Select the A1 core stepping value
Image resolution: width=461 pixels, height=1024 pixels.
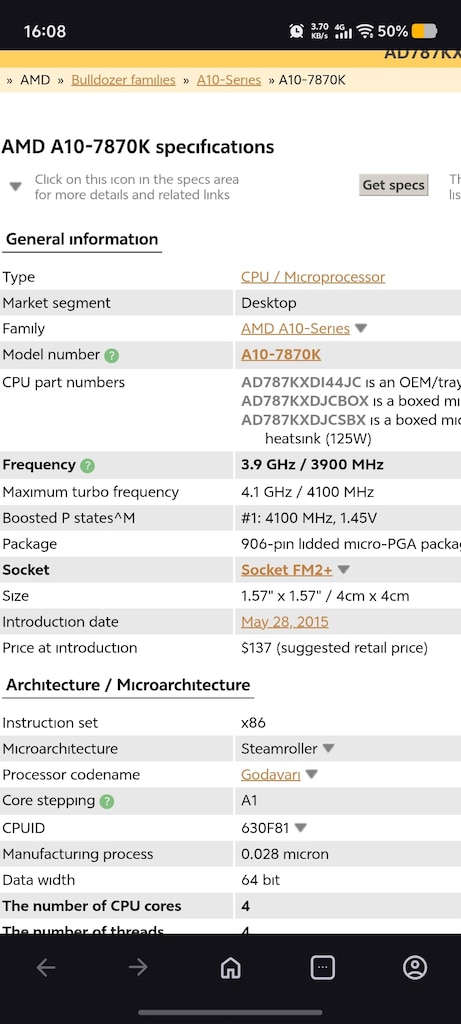click(249, 801)
